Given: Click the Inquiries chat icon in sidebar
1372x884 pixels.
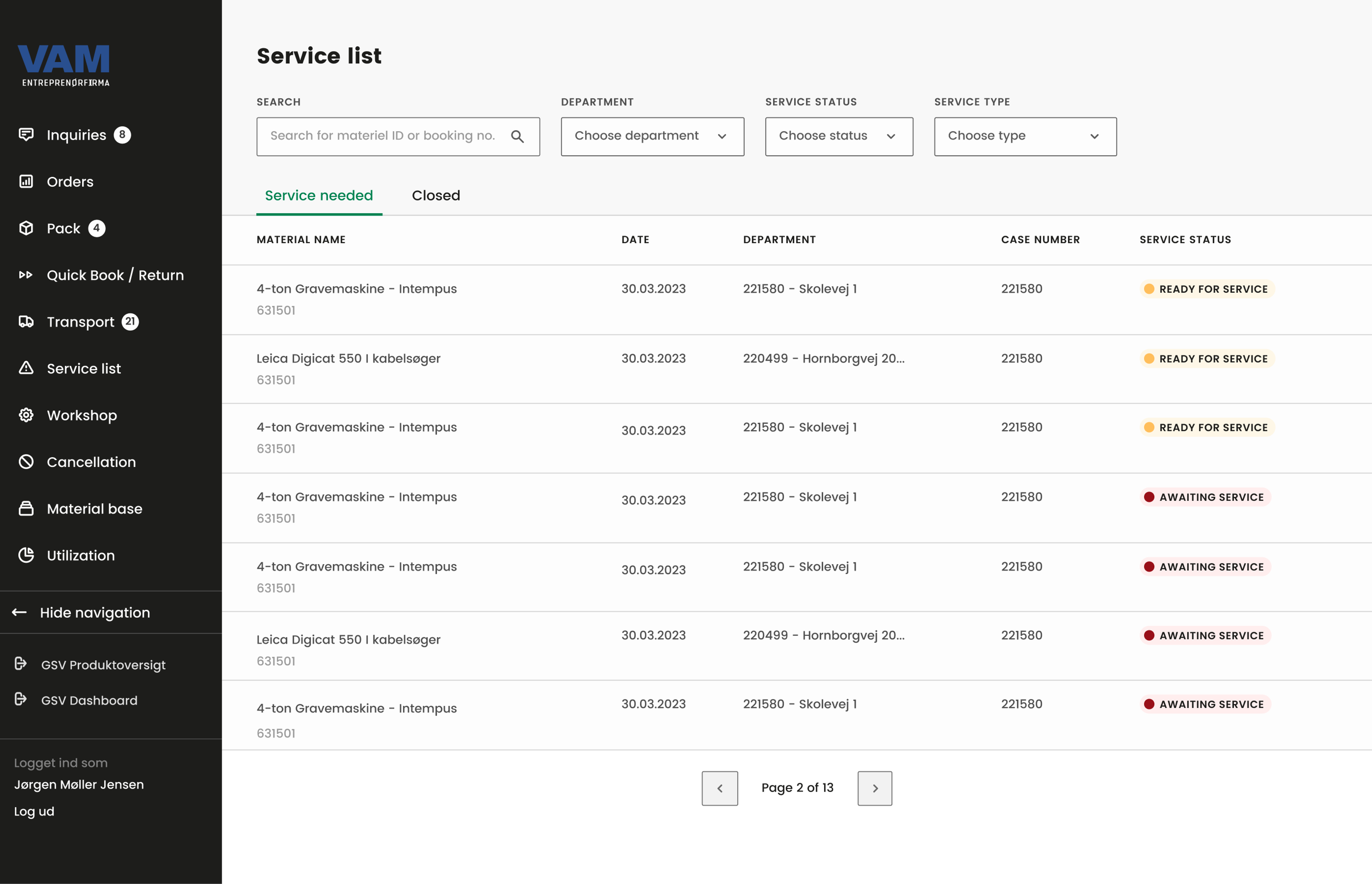Looking at the screenshot, I should pyautogui.click(x=26, y=134).
